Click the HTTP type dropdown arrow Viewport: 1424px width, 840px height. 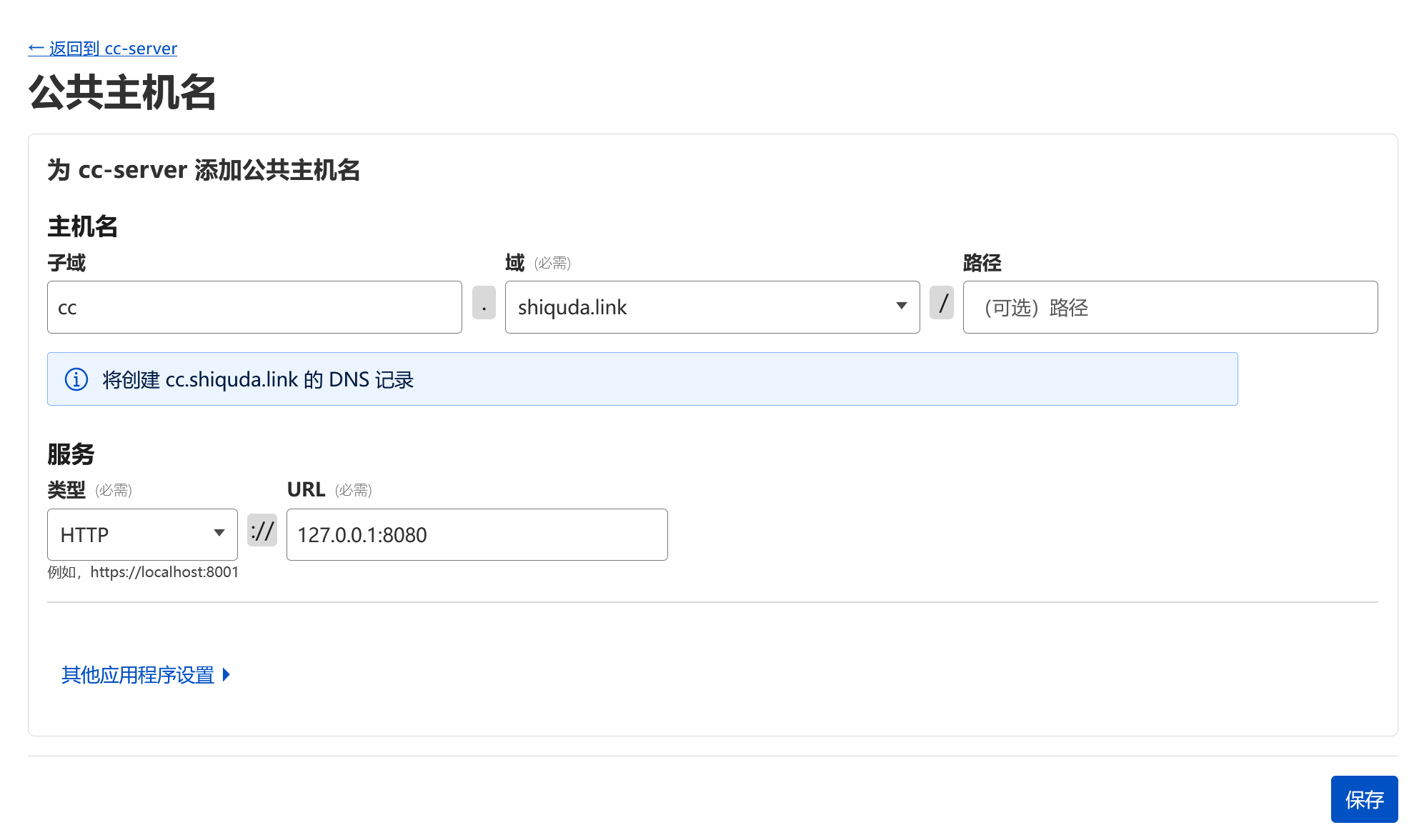tap(219, 534)
